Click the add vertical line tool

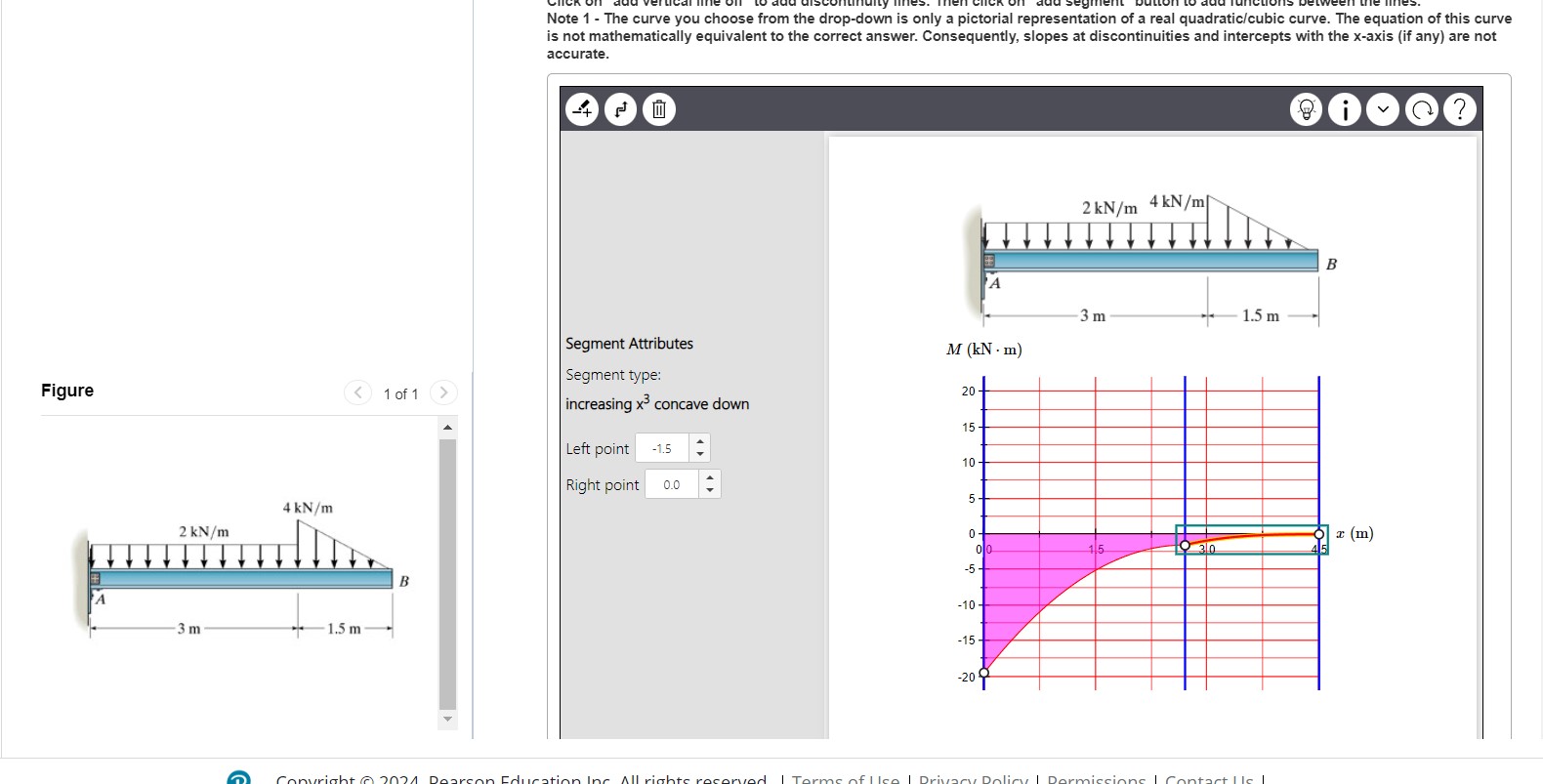[x=582, y=108]
